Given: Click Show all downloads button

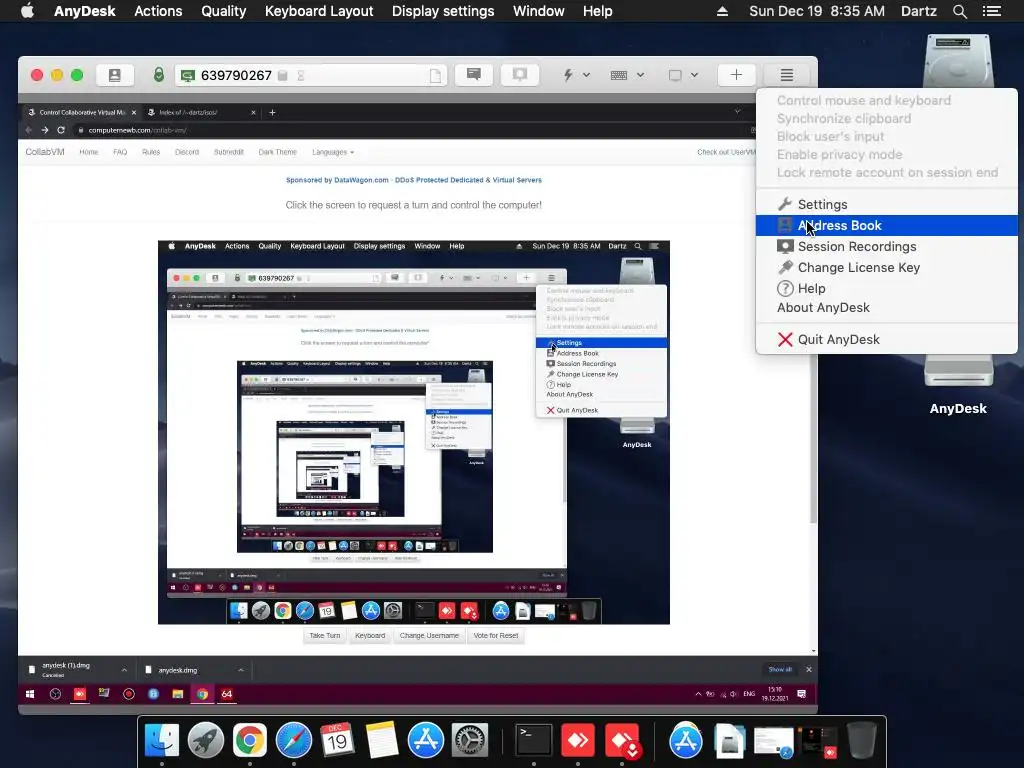Looking at the screenshot, I should (x=780, y=669).
